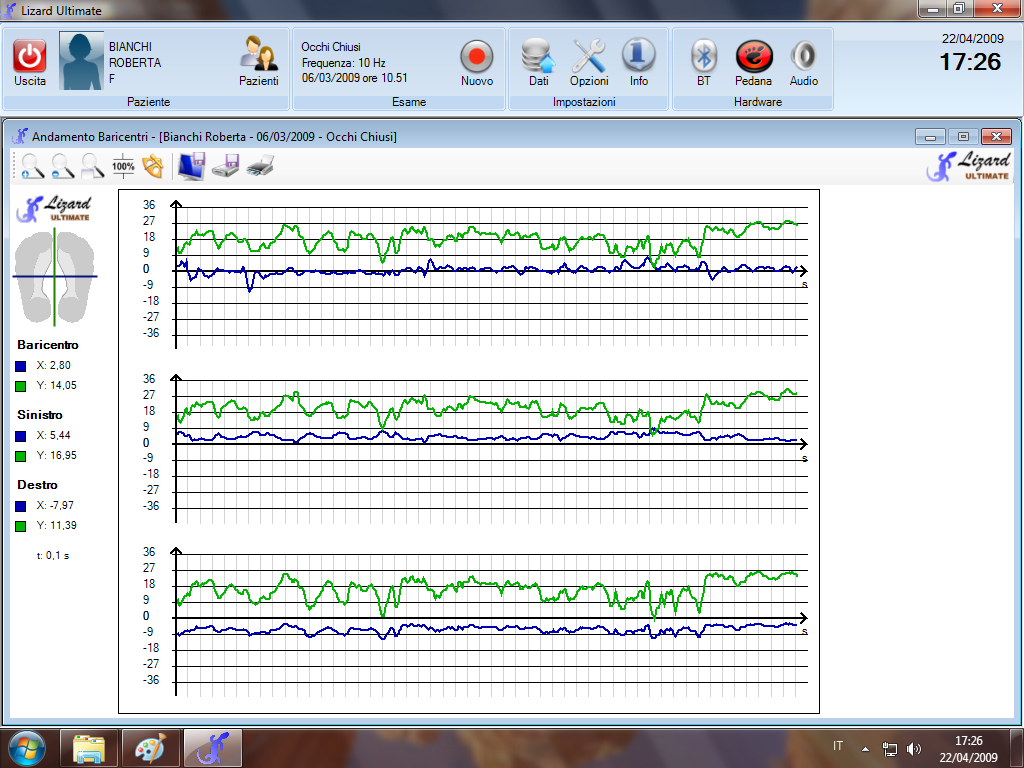The height and width of the screenshot is (768, 1024).
Task: Click the Sinistro Y green color swatch
Action: 22,455
